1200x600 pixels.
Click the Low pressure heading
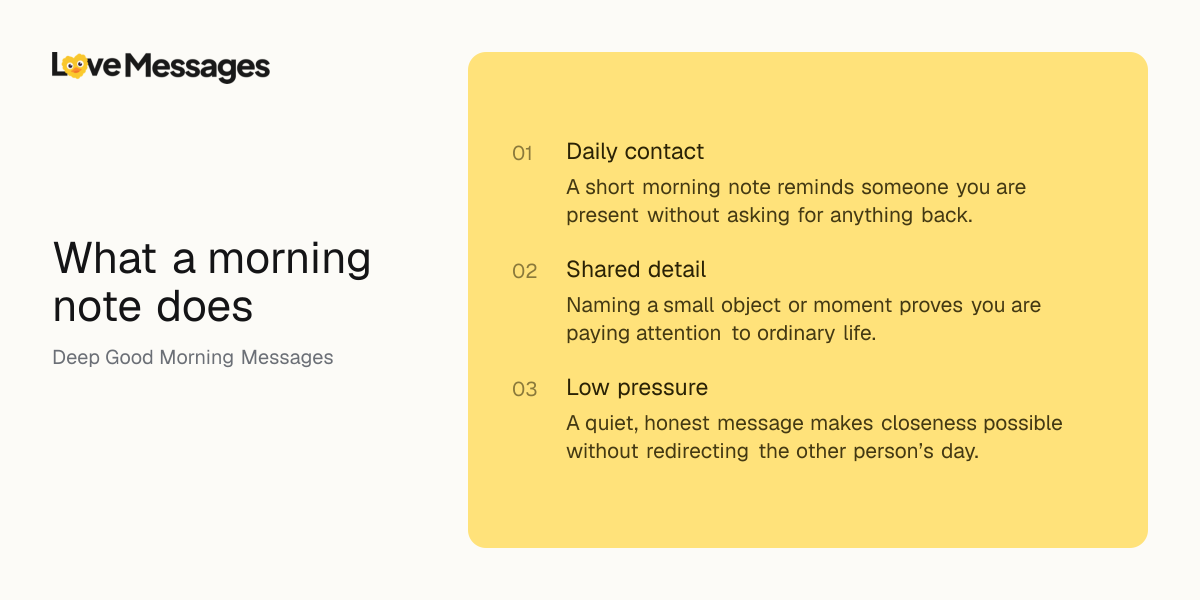click(637, 388)
